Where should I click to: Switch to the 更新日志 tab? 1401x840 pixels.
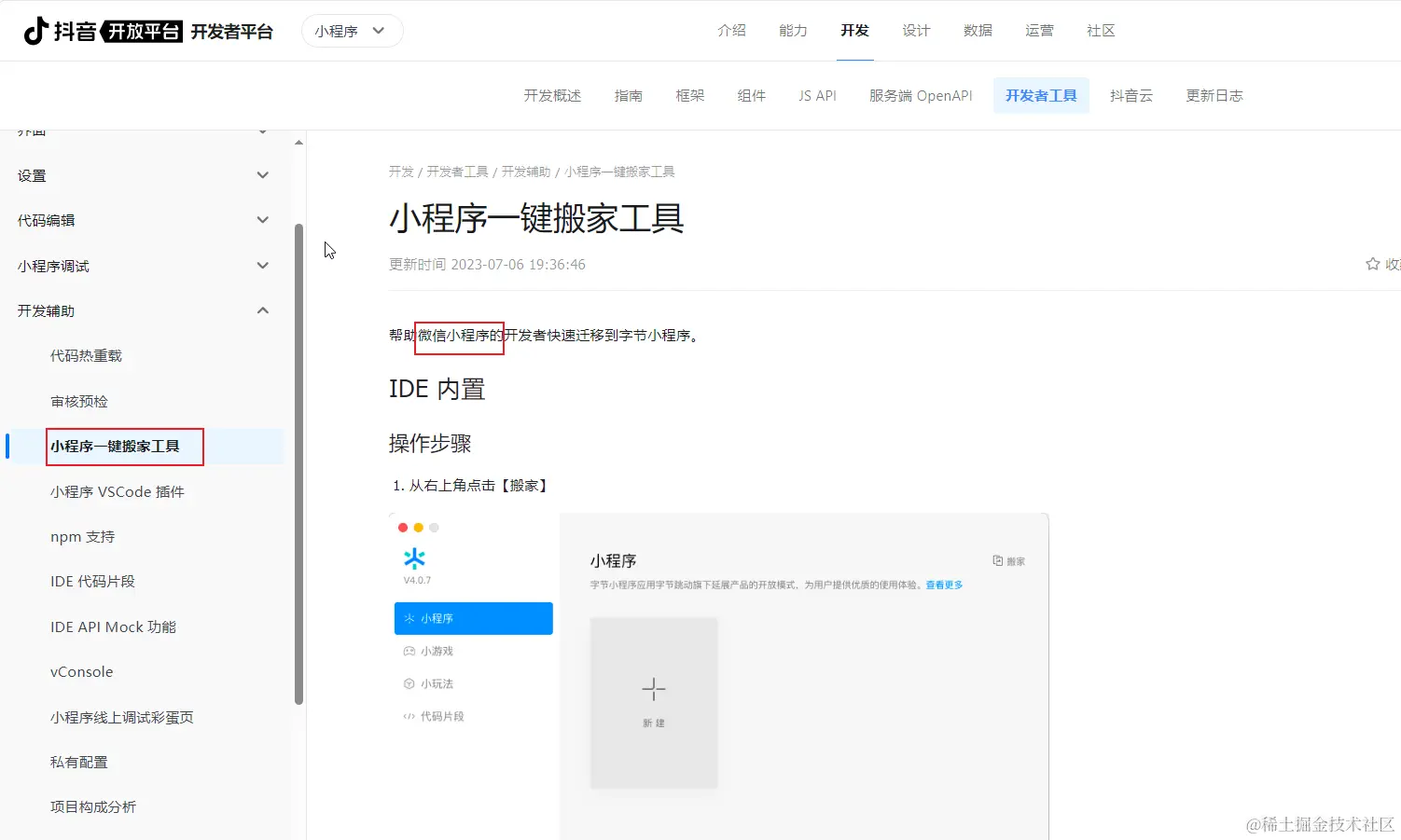tap(1214, 96)
